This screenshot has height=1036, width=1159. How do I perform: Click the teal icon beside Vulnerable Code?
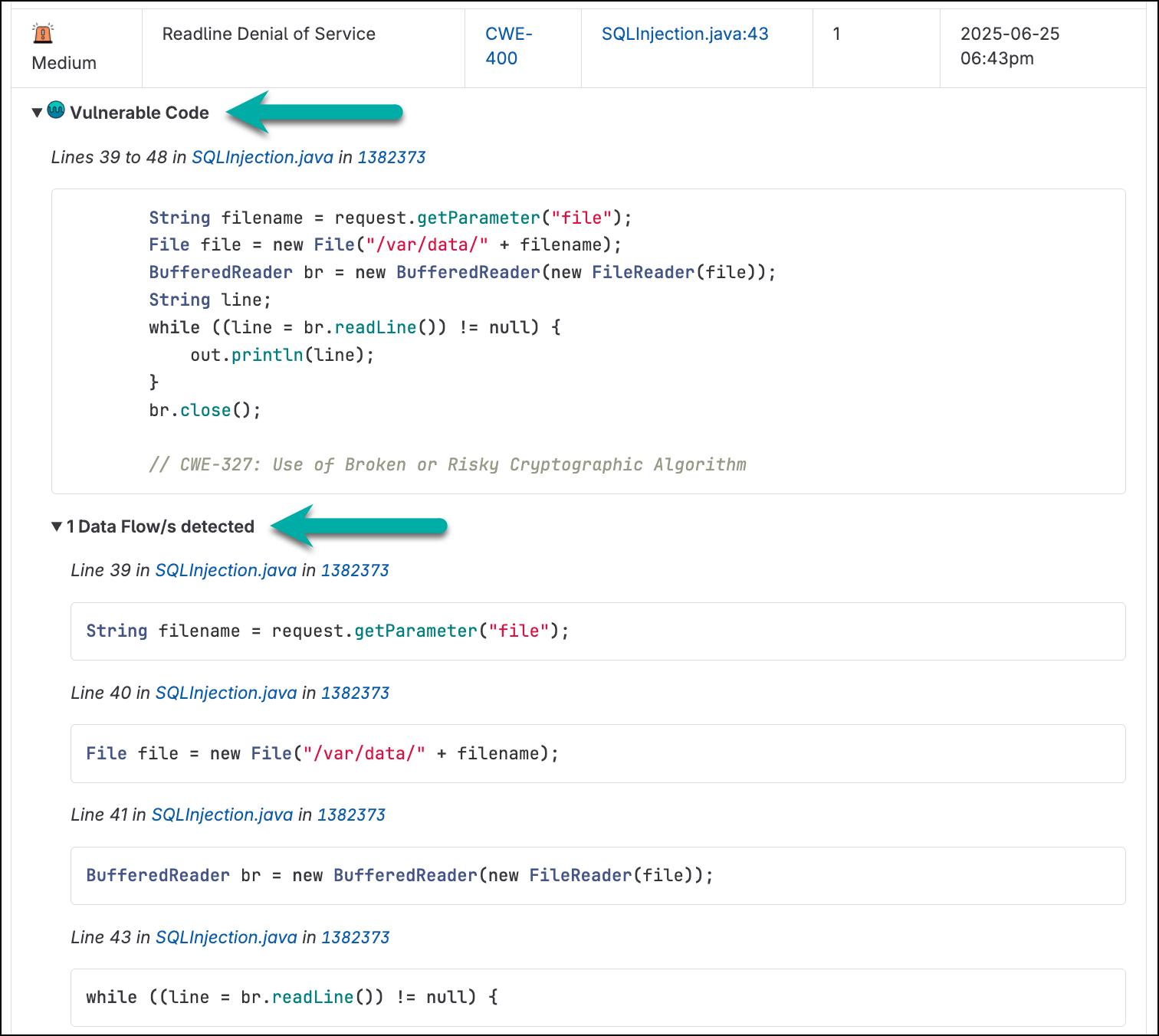[x=56, y=110]
